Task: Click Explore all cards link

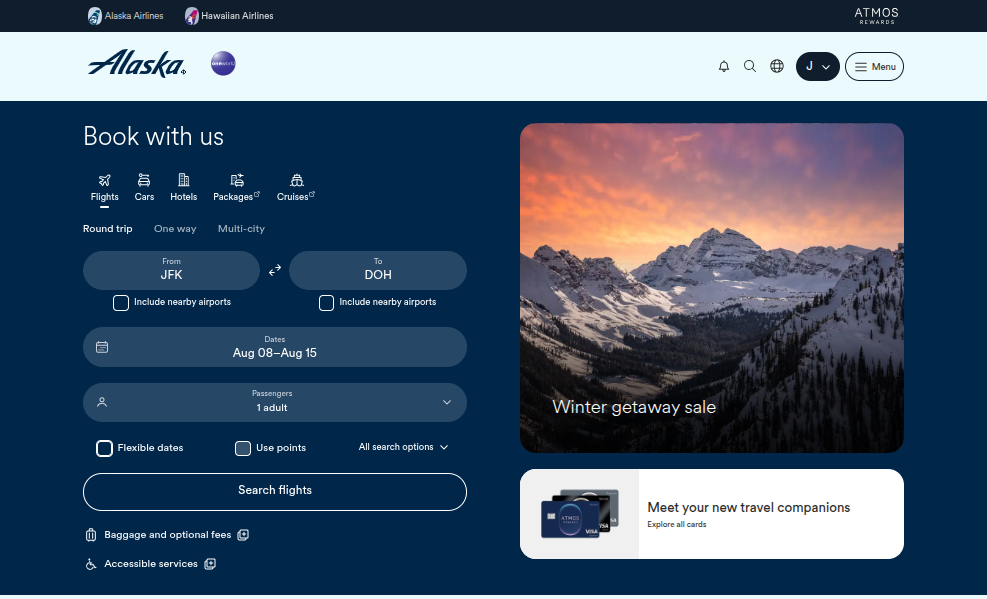Action: point(677,524)
